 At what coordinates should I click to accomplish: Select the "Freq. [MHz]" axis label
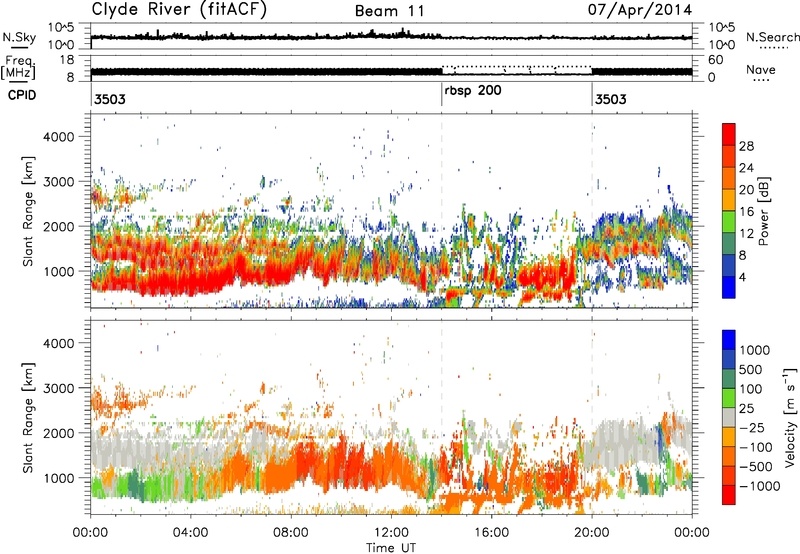click(x=18, y=67)
